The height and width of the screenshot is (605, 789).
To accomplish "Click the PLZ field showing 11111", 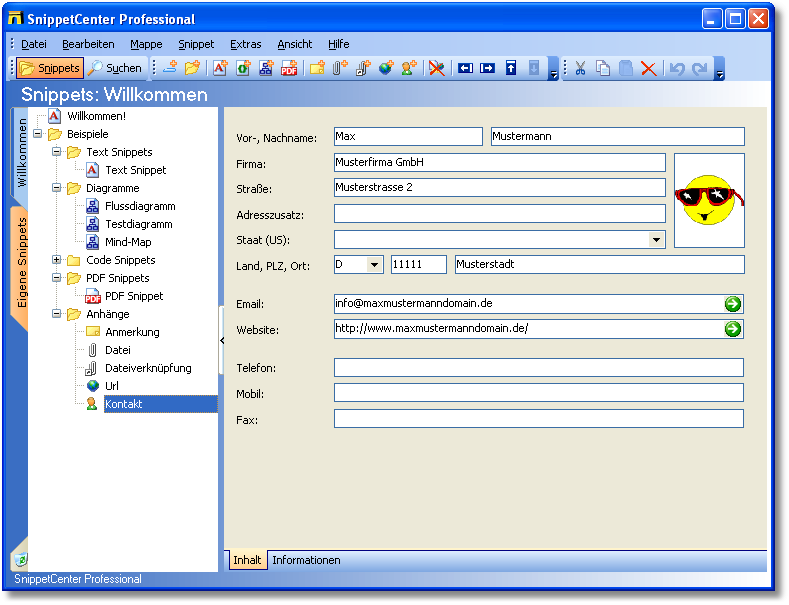I will pos(419,265).
